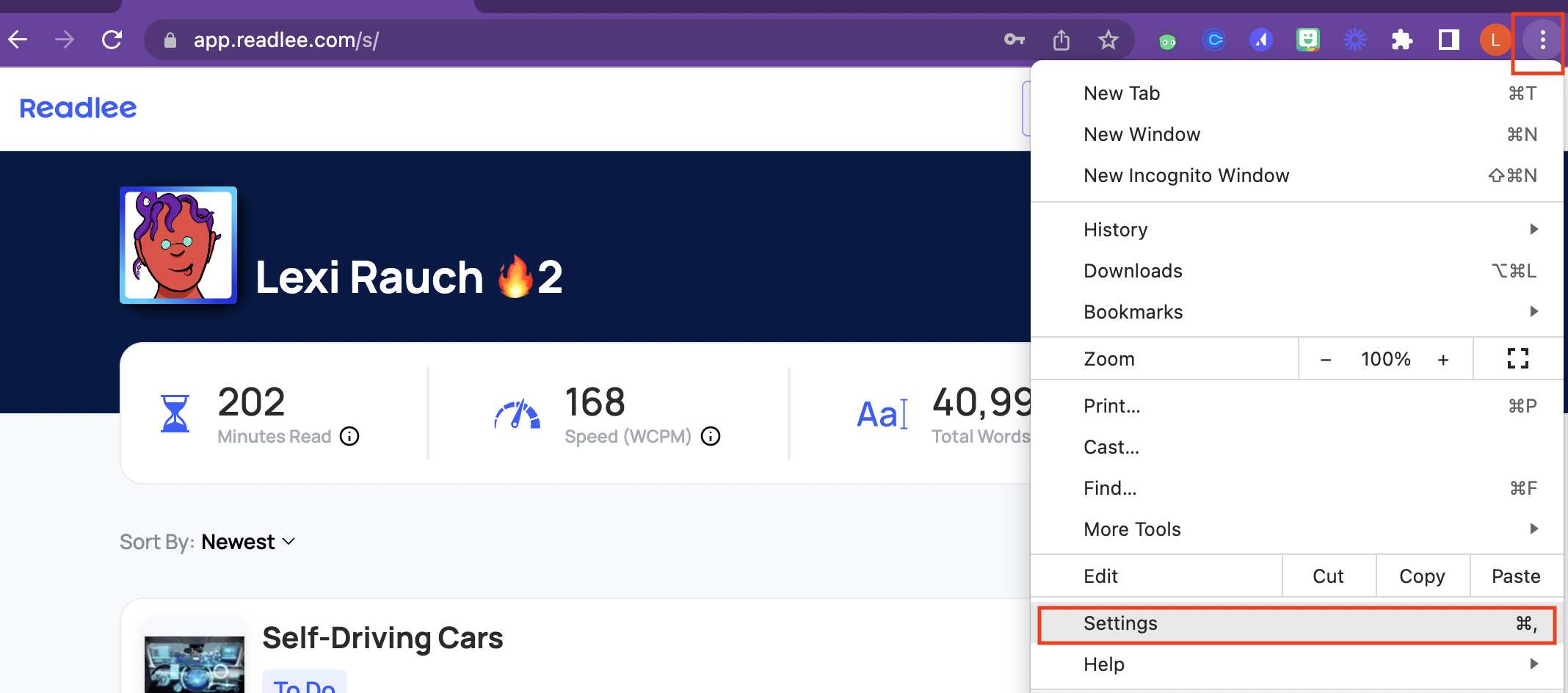Click the browser forward arrow
Viewport: 1568px width, 693px height.
(x=65, y=40)
